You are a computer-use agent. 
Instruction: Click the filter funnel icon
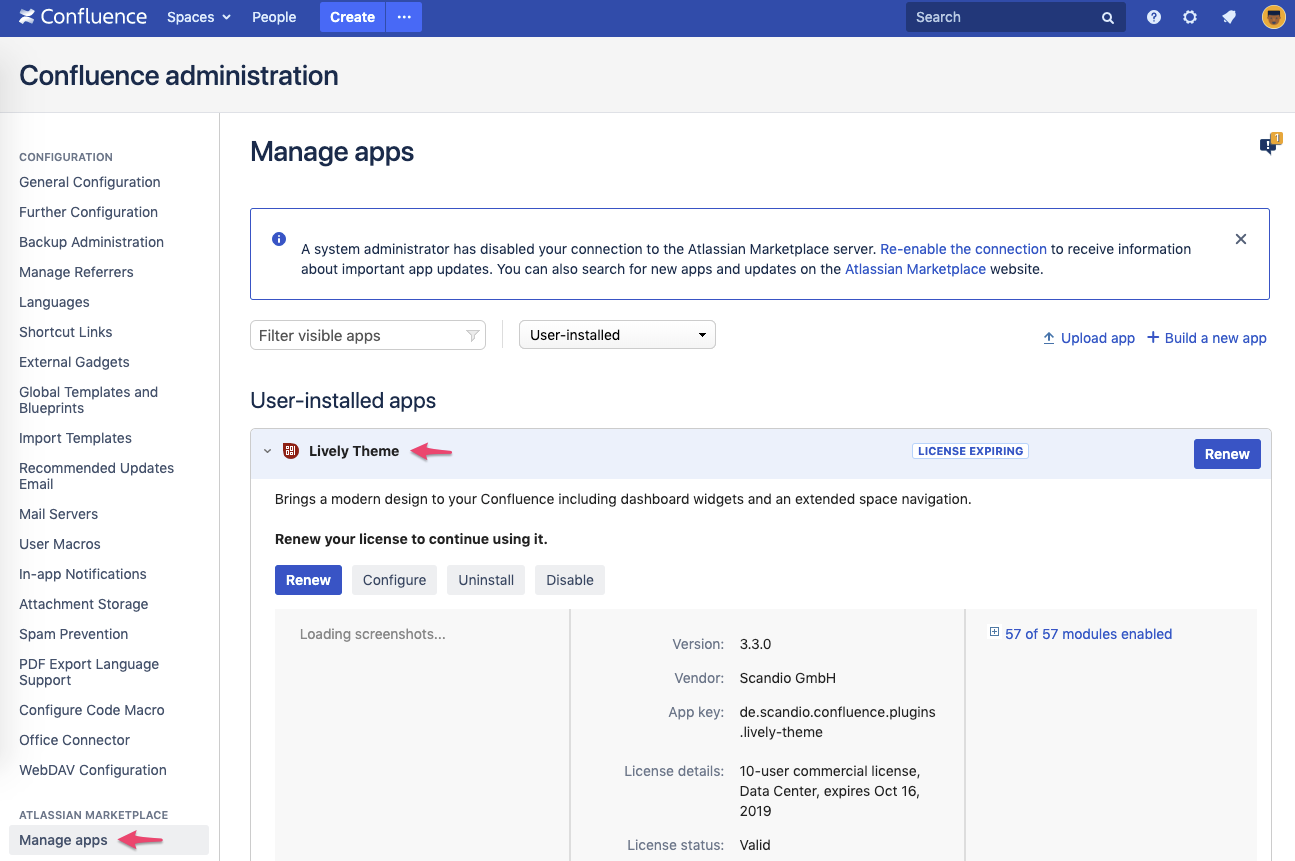473,336
